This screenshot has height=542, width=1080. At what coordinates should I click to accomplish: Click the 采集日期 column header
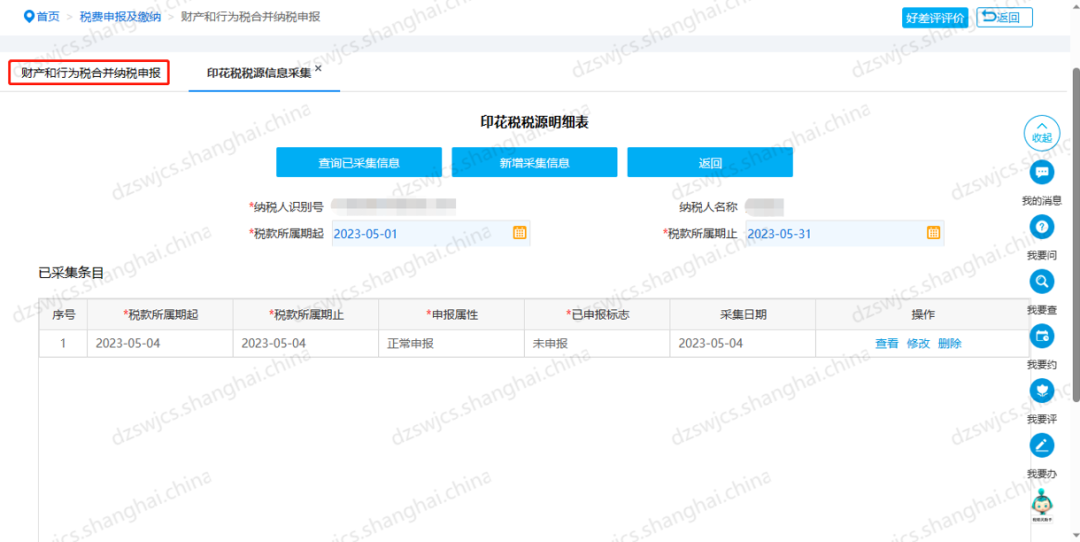pos(742,315)
